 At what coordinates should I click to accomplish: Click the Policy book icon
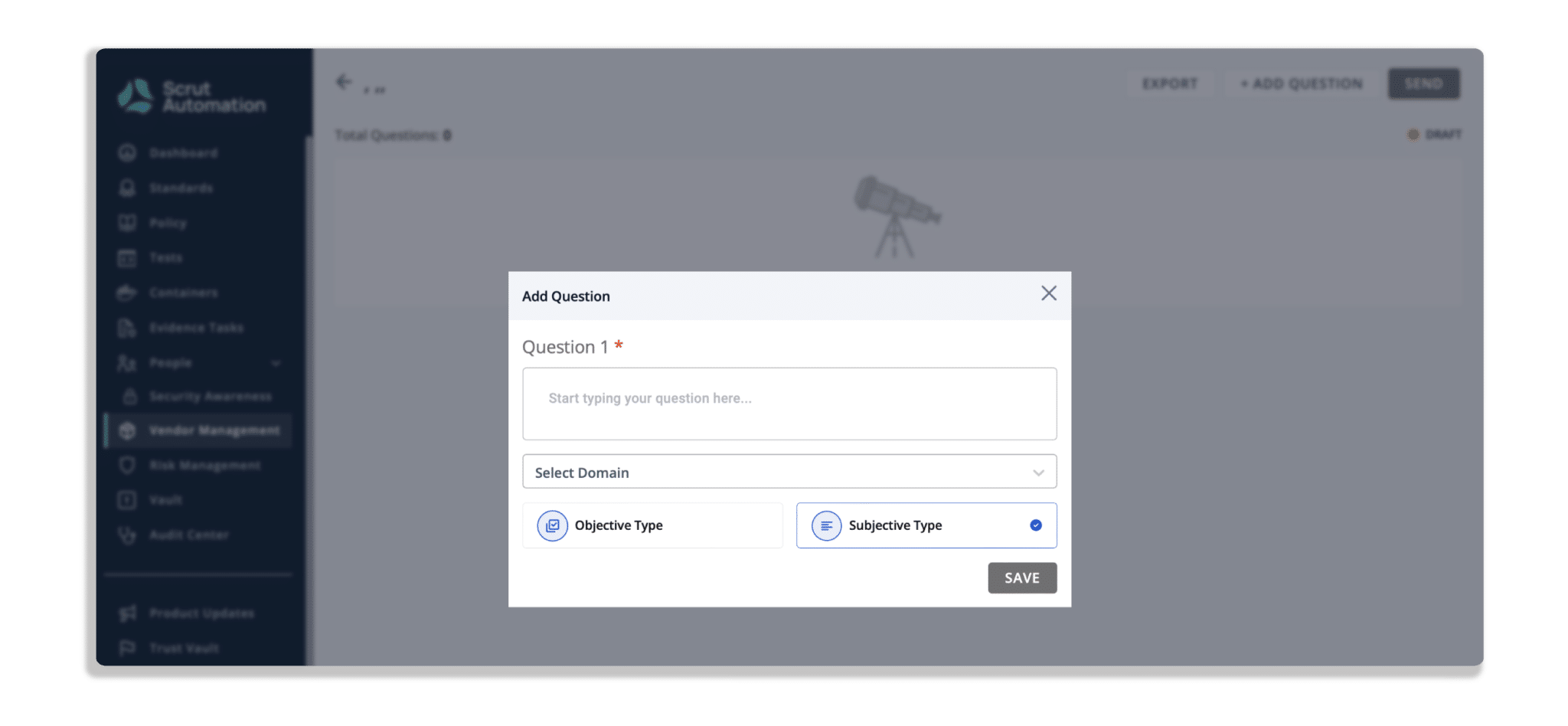127,223
